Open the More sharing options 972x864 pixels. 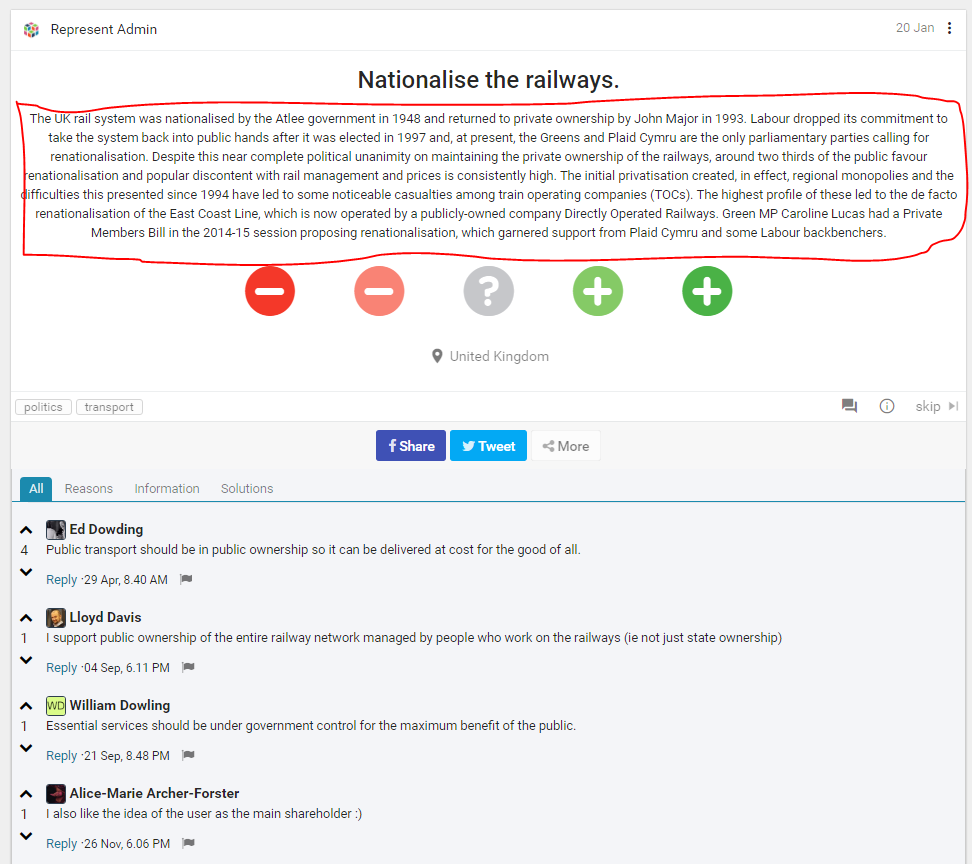click(565, 446)
